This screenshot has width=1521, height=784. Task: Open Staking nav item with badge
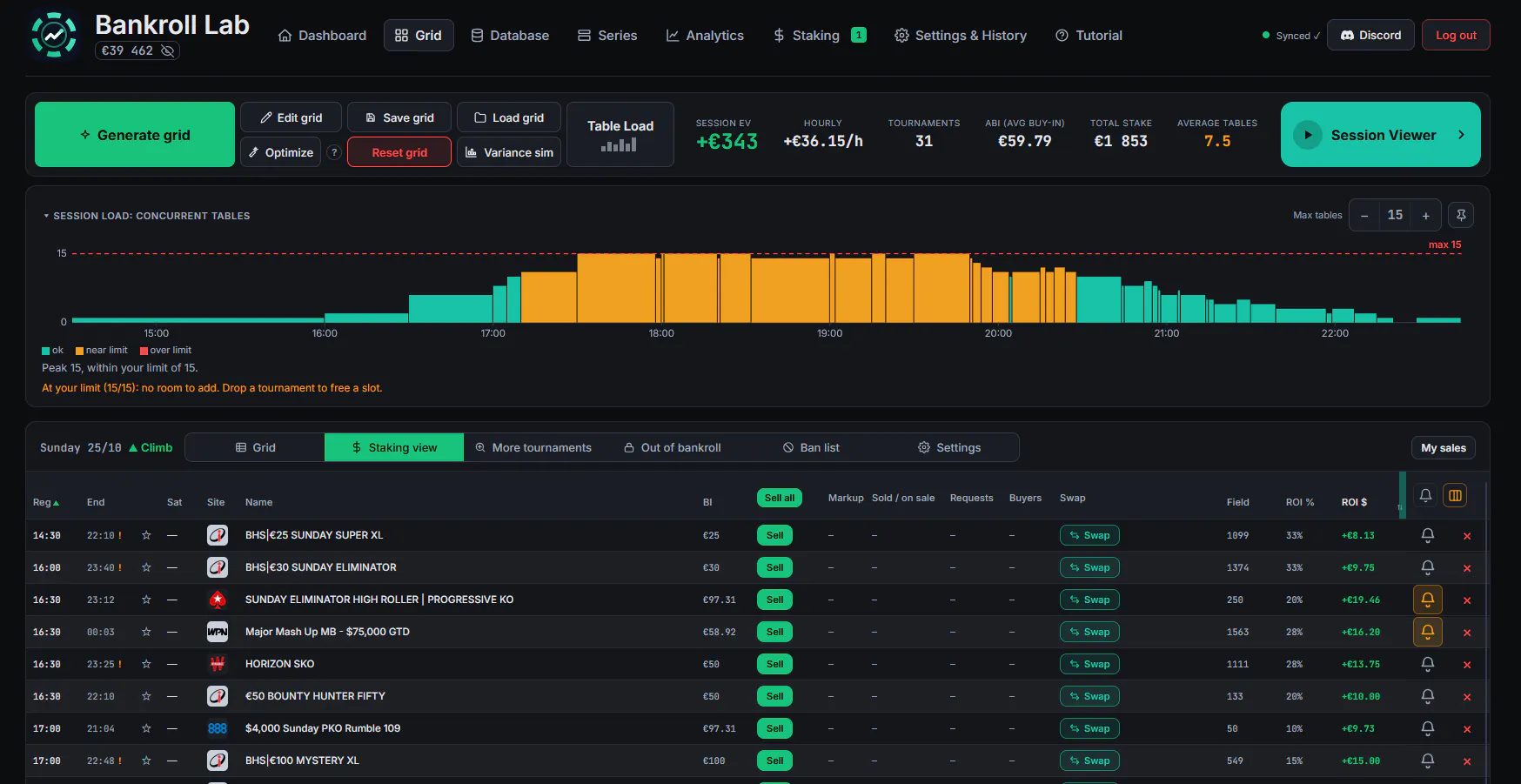(819, 36)
